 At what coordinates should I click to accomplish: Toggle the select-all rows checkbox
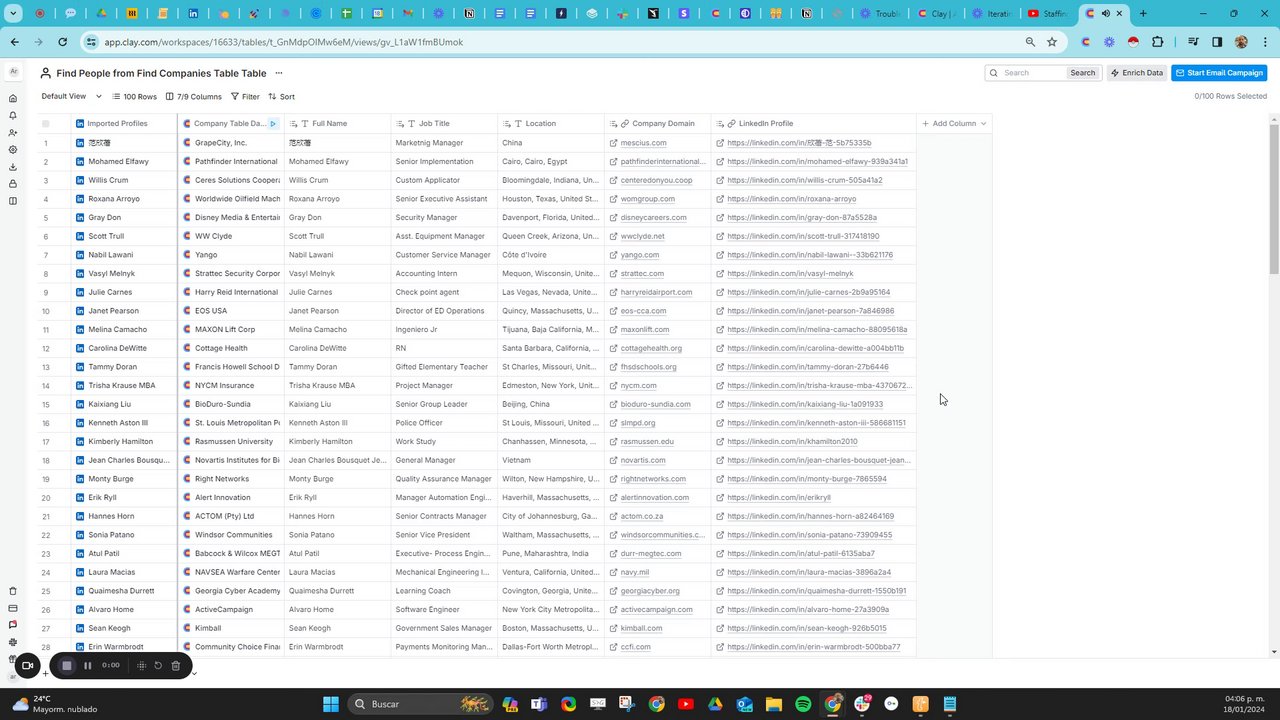point(45,124)
